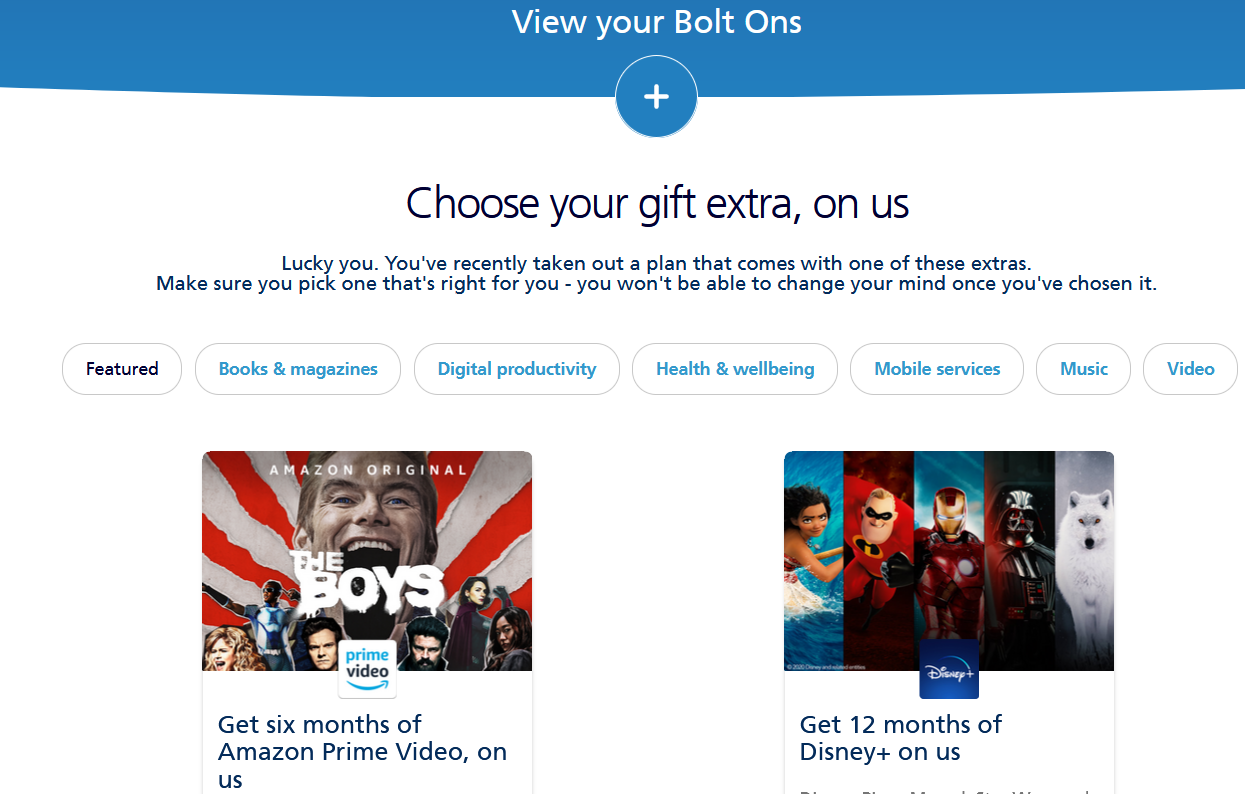Open the Get 12 months of Disney+ offer
Image resolution: width=1245 pixels, height=794 pixels.
[x=900, y=737]
